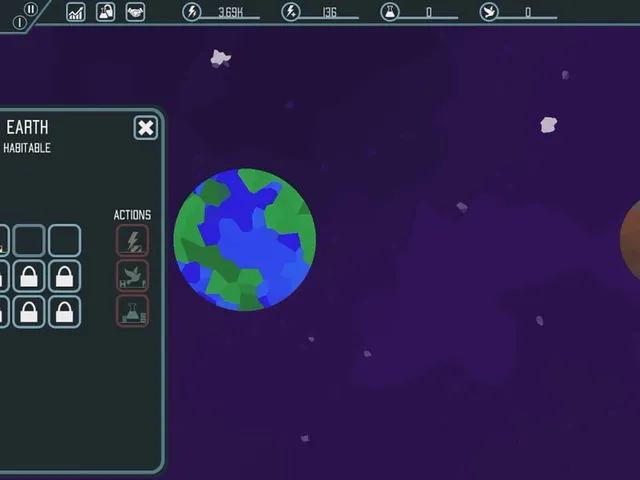Trigger the peace dove action on Earth
Screen dimensions: 640x480
[133, 276]
